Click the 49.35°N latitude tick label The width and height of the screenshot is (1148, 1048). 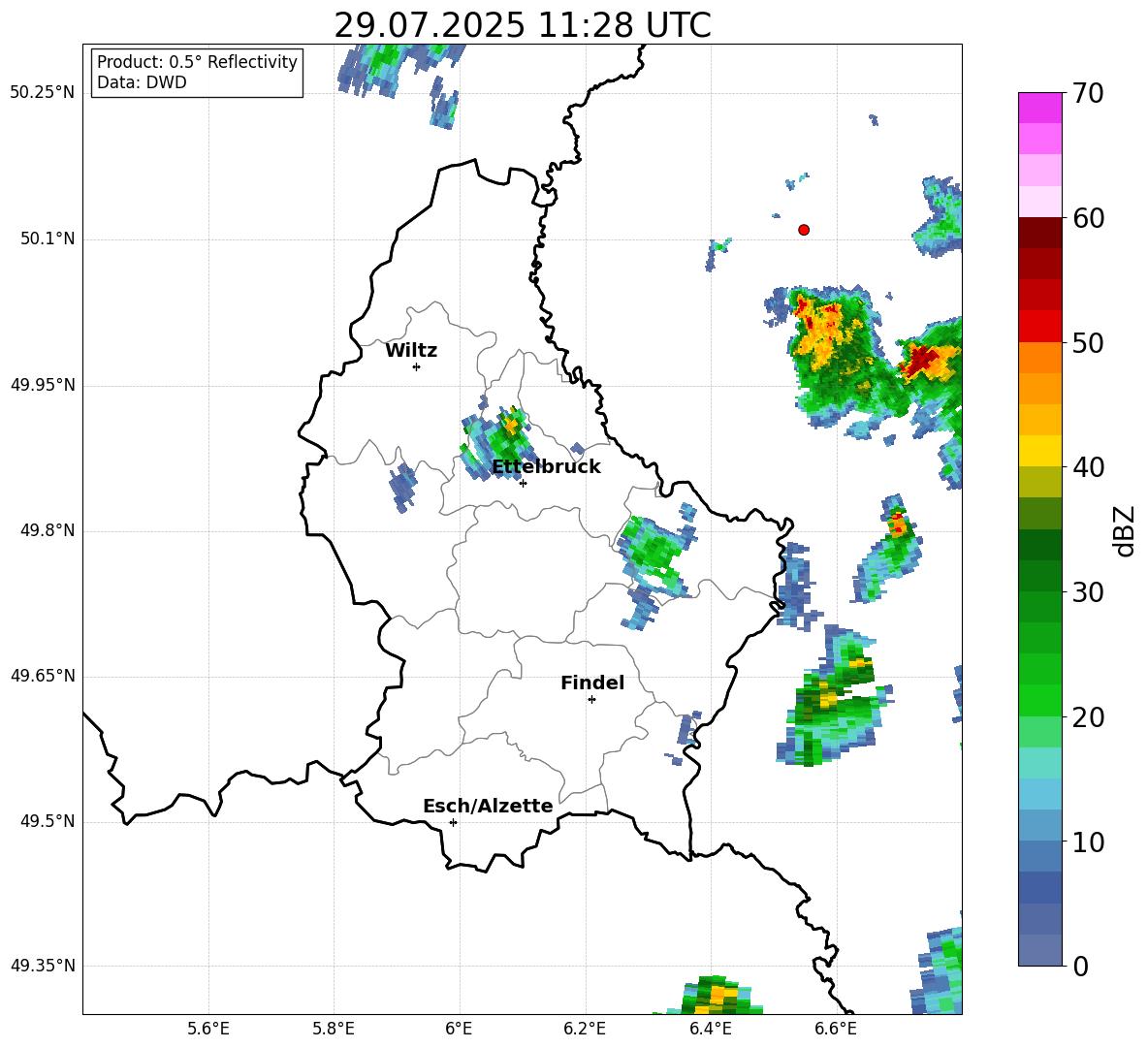tap(42, 966)
